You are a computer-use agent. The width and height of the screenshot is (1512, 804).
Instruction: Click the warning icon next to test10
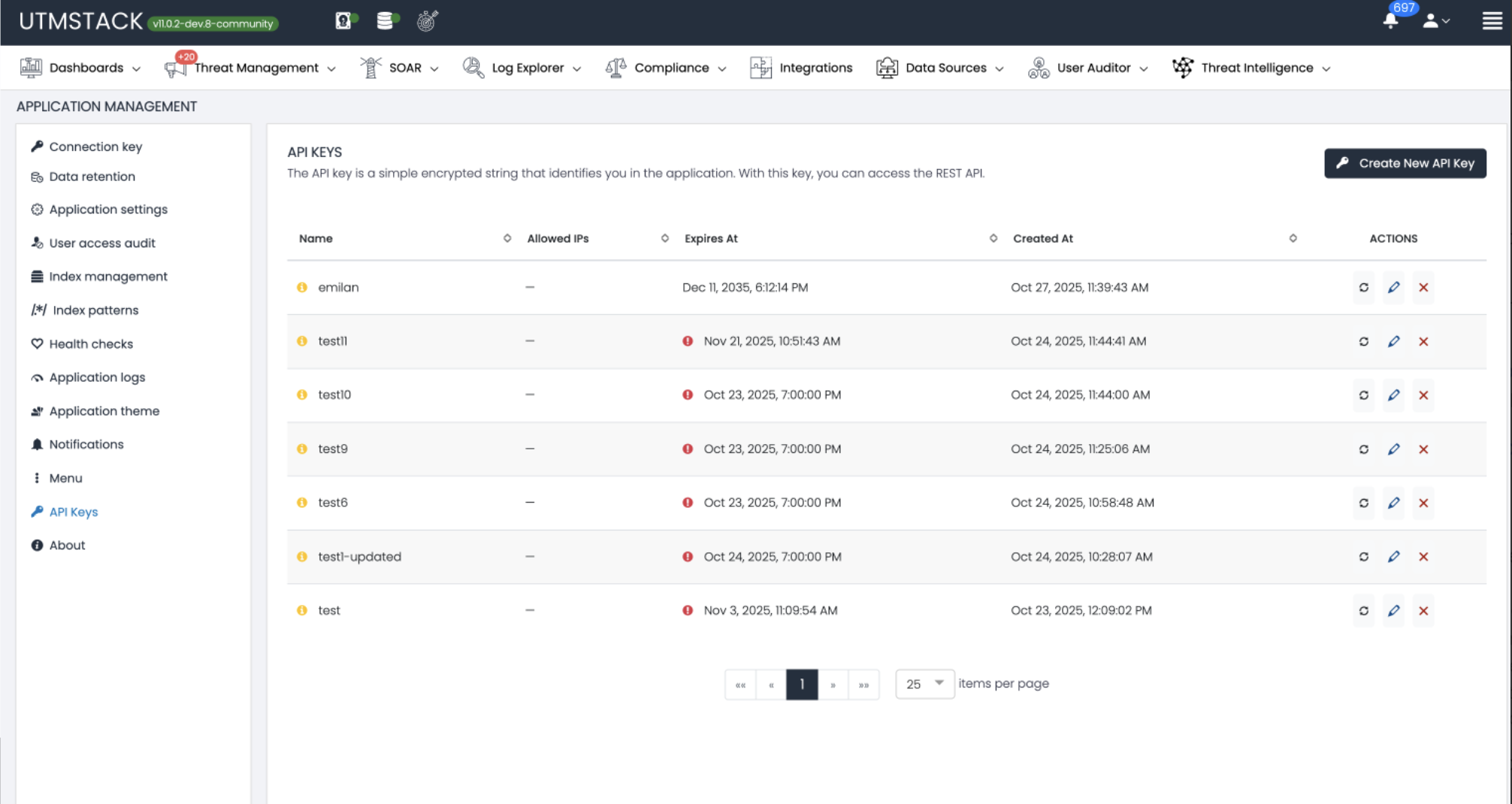pos(301,394)
